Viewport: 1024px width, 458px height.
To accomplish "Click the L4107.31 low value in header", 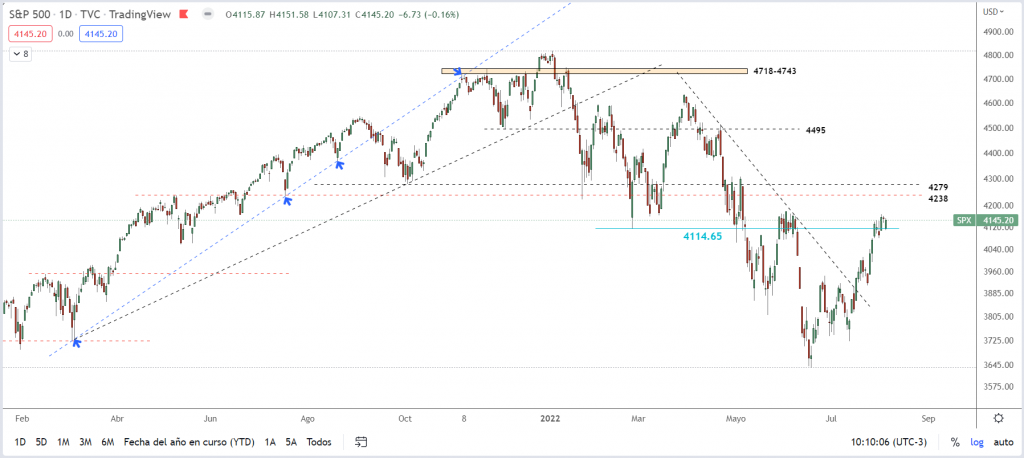I will point(332,15).
